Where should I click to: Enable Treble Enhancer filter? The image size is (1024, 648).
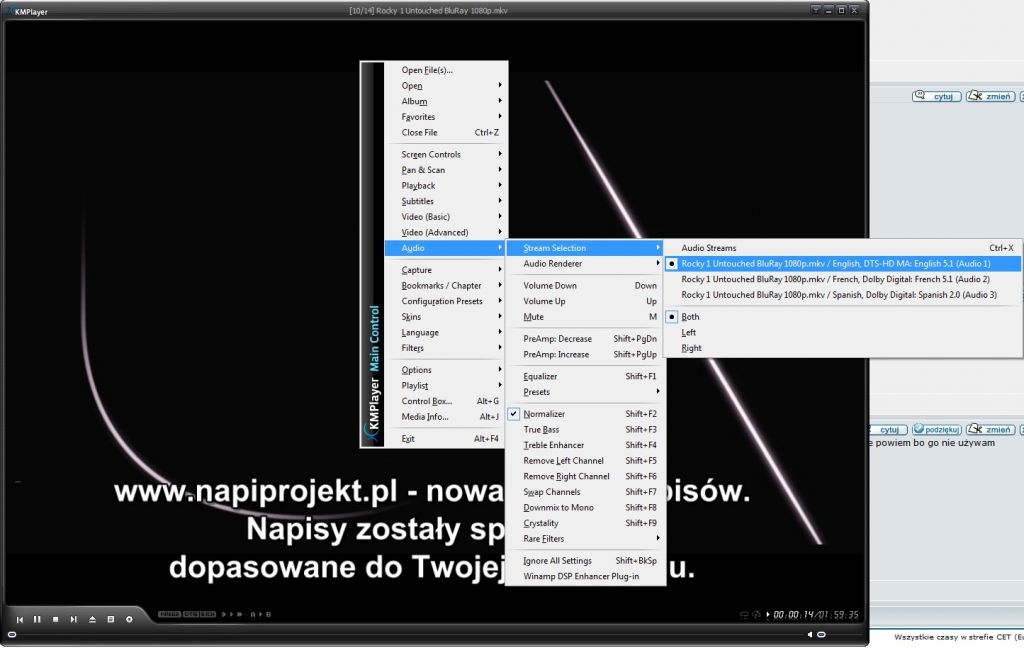[x=585, y=445]
